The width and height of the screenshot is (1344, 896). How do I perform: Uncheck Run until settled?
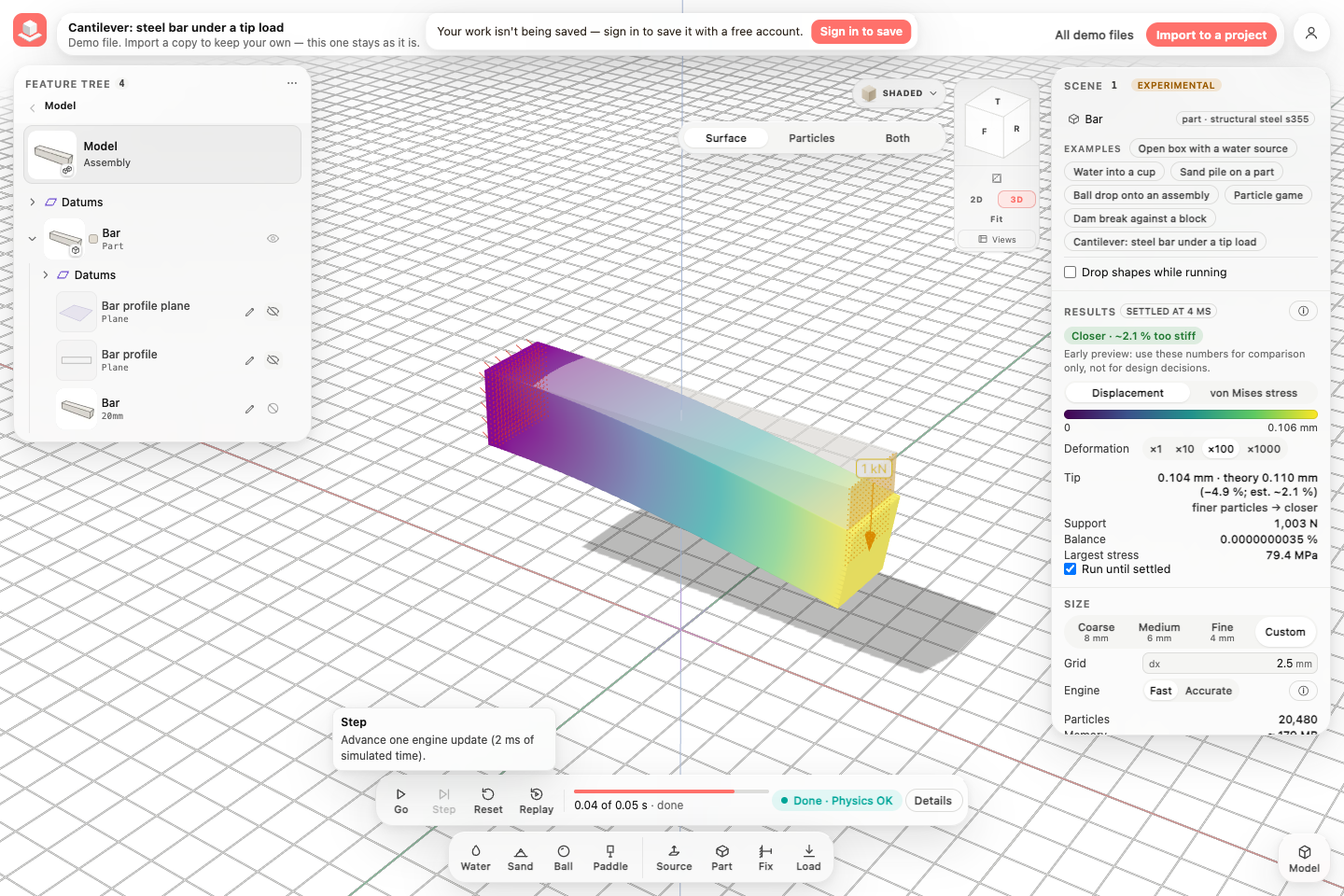1071,569
